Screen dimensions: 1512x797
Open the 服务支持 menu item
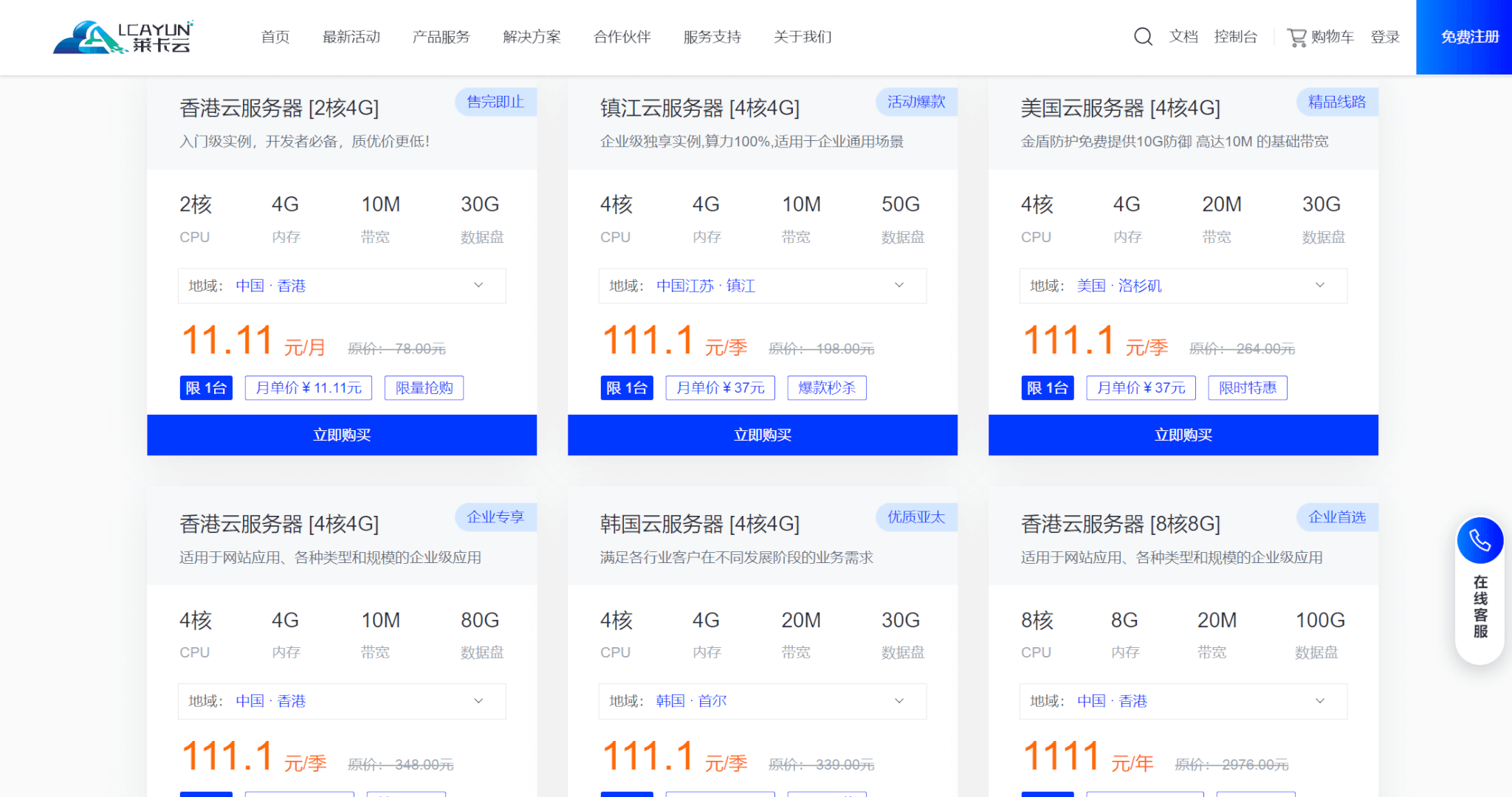tap(712, 37)
